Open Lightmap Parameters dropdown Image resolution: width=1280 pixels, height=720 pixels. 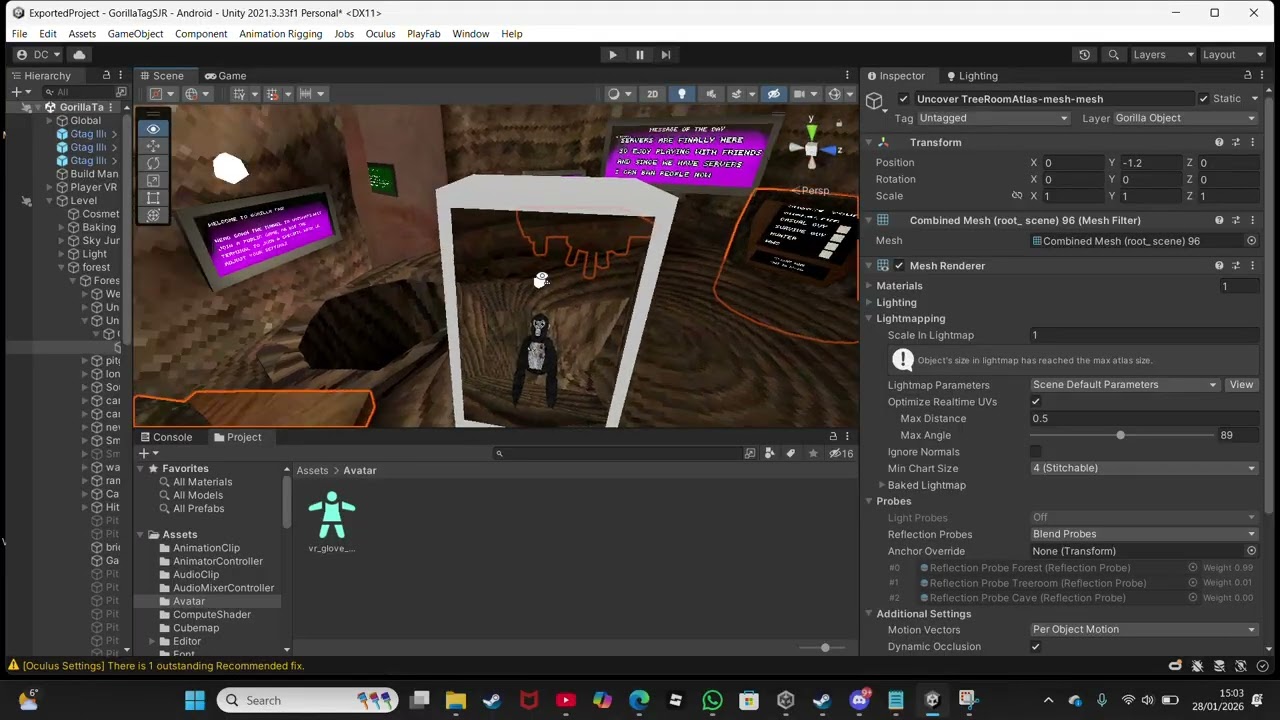point(1125,385)
